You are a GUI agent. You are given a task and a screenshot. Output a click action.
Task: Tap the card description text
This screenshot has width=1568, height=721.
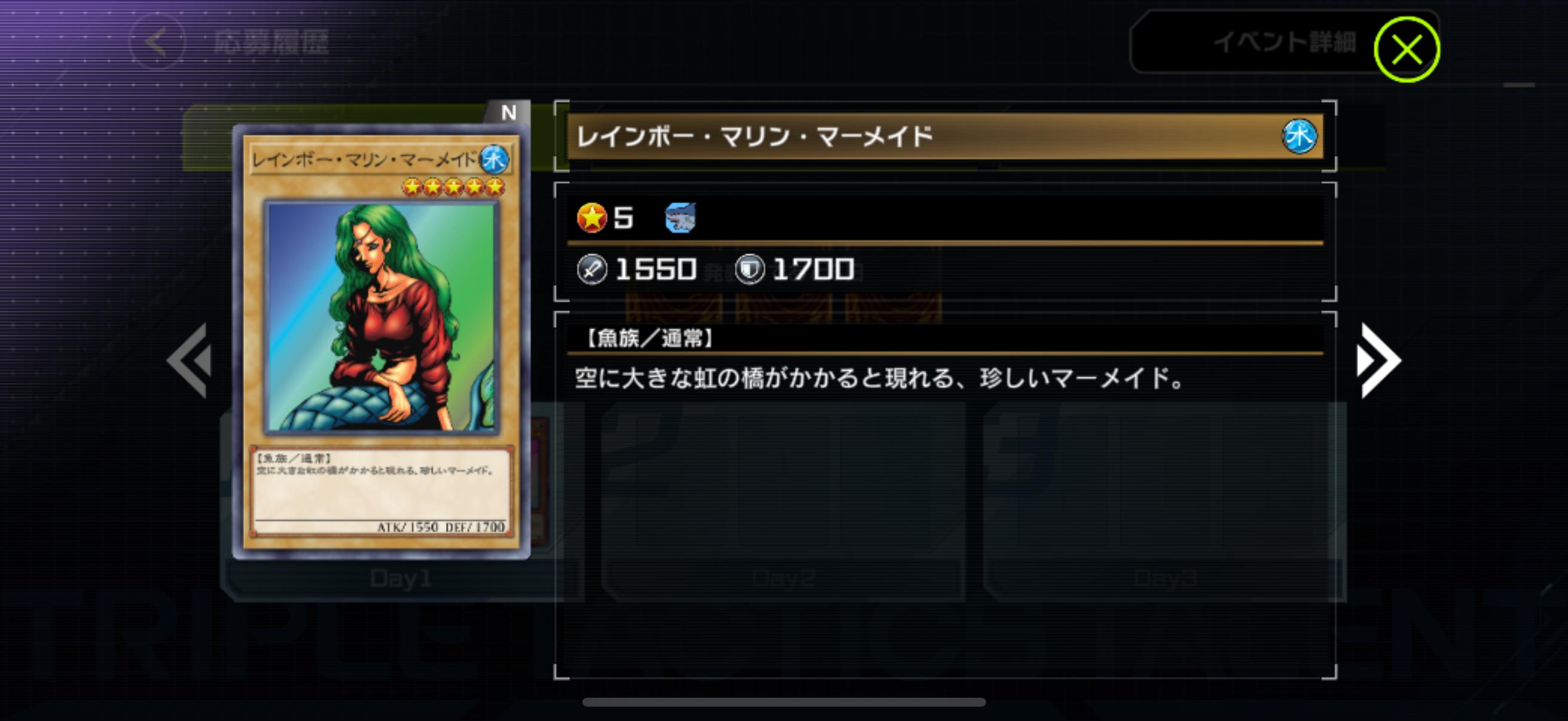click(880, 378)
